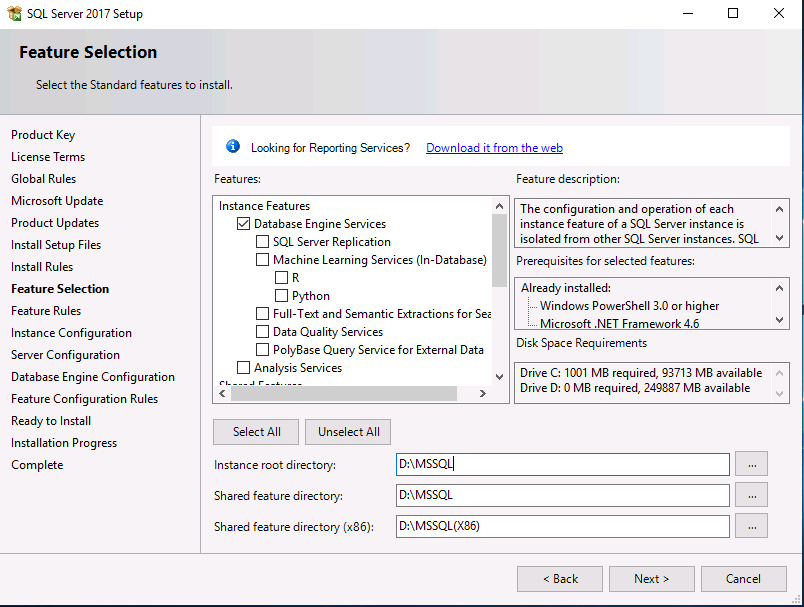Viewport: 804px width, 607px height.
Task: Click Feature description scroll up arrow
Action: click(779, 209)
